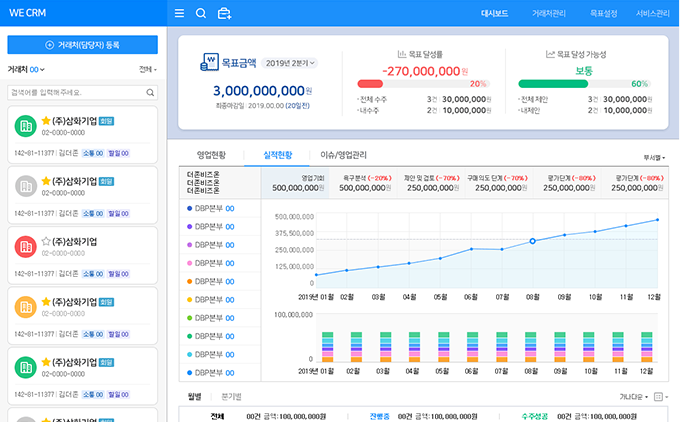Screen dimensions: 680x422
Task: Click the 영업기회 500,000,000원 stage cell
Action: coord(295,183)
